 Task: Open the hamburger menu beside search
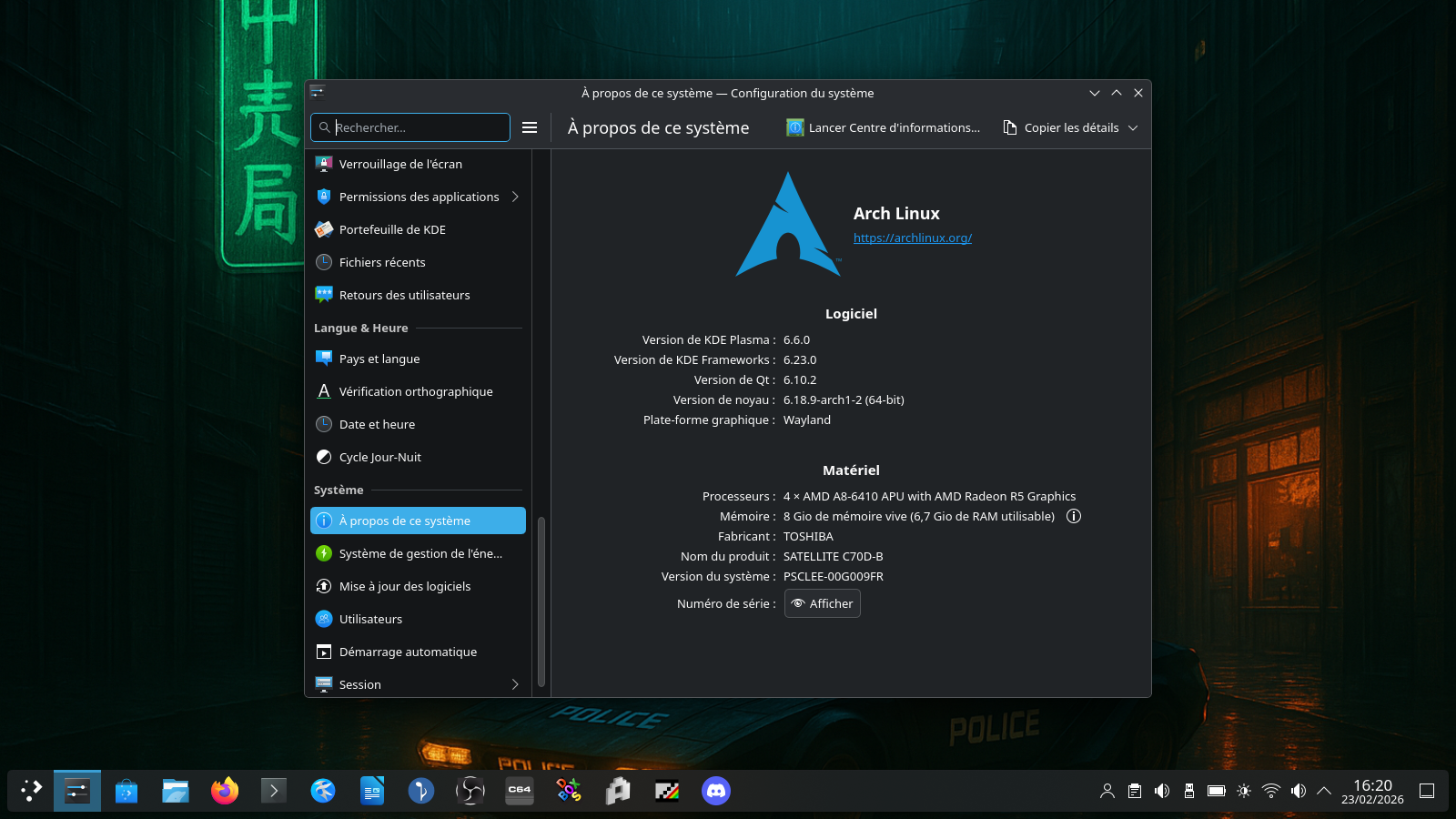pos(530,127)
